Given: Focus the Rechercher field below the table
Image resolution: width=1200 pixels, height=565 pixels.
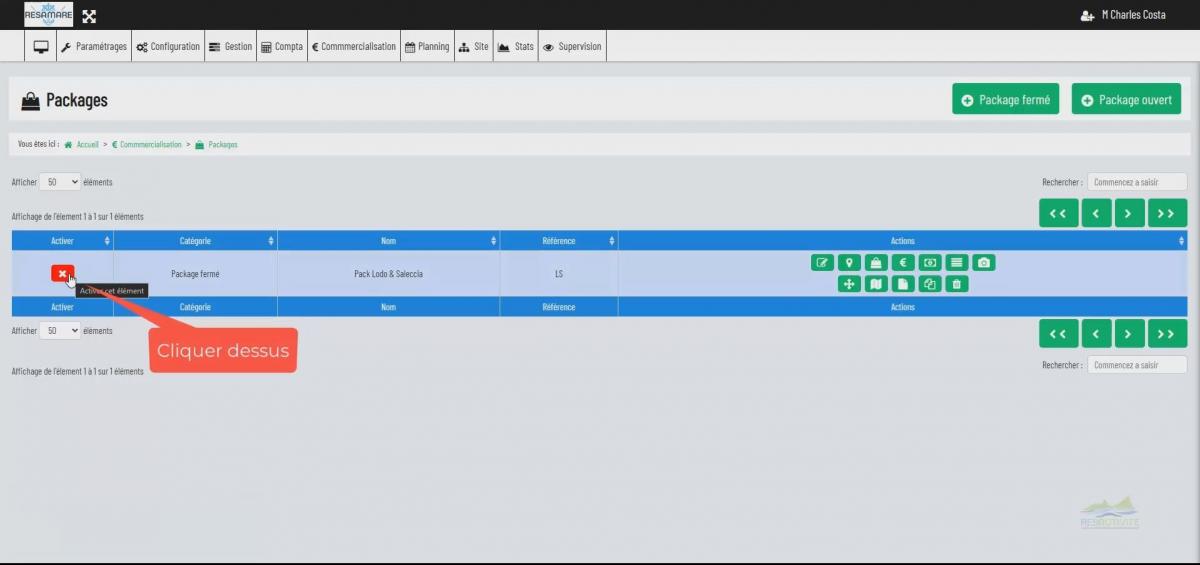Looking at the screenshot, I should tap(1137, 365).
